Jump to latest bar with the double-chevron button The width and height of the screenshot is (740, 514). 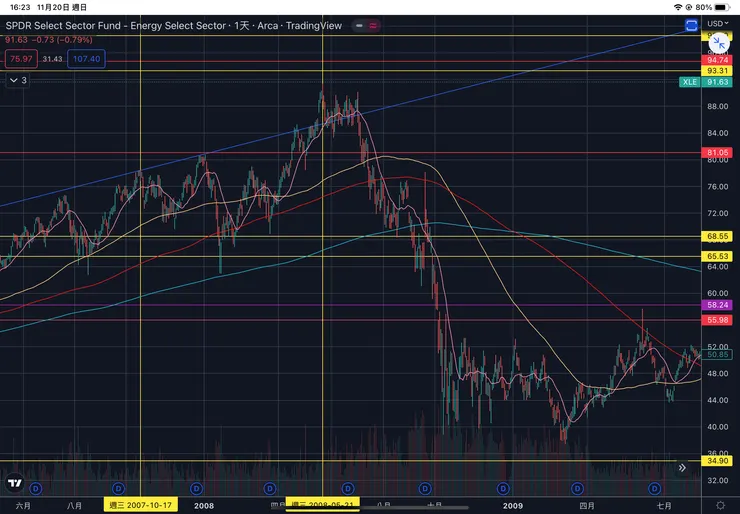(682, 468)
